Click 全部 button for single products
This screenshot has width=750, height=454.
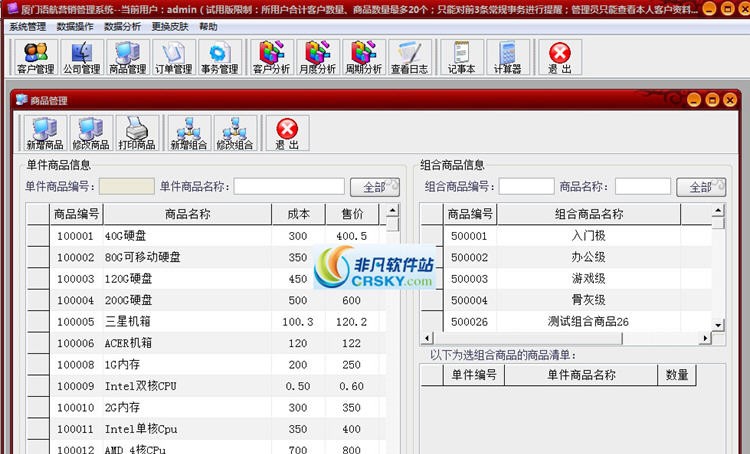[375, 187]
